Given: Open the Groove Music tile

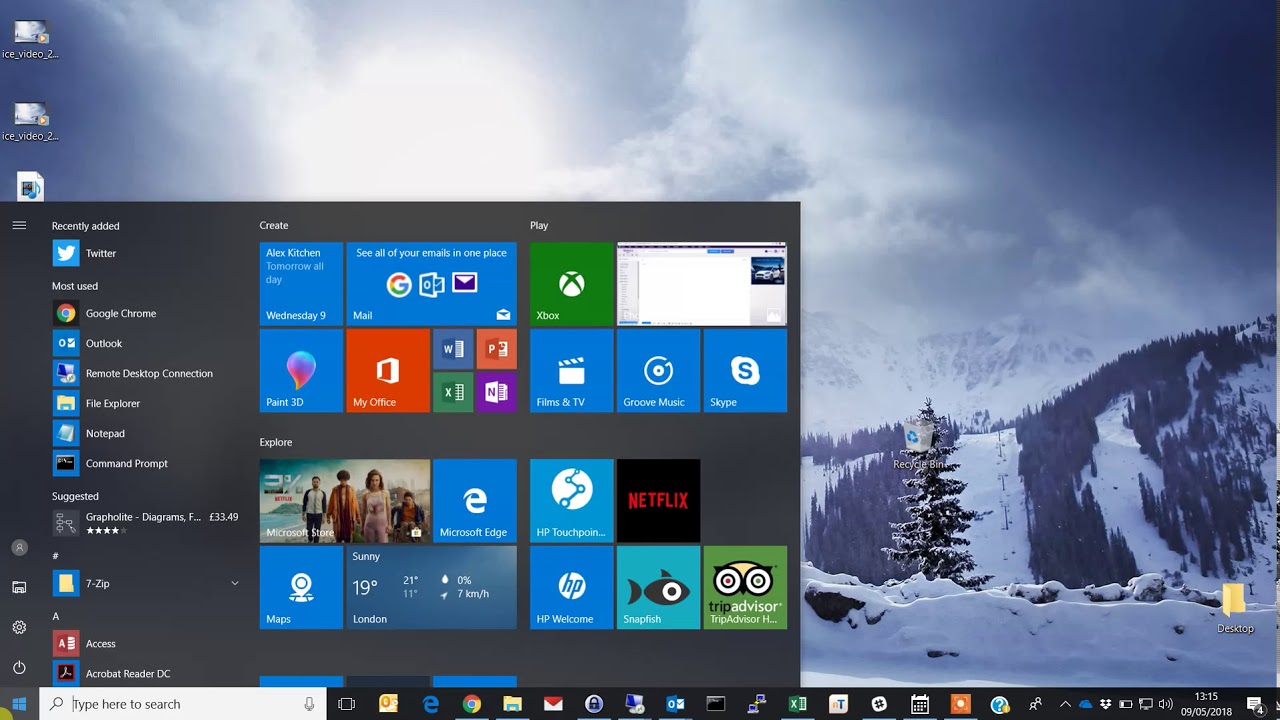Looking at the screenshot, I should [x=658, y=371].
